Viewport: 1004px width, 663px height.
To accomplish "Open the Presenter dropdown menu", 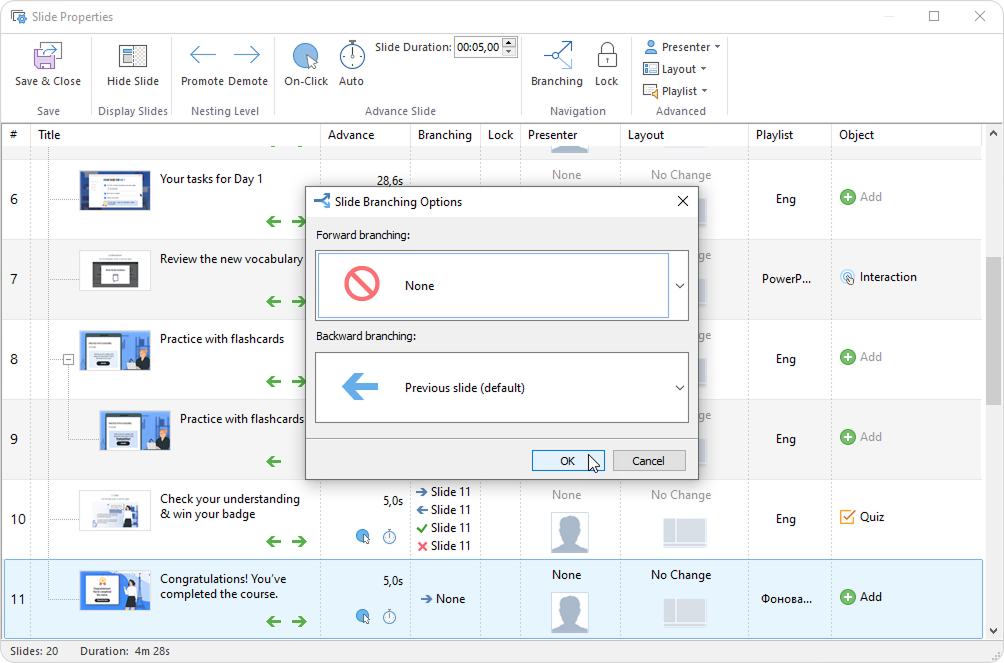I will click(683, 47).
